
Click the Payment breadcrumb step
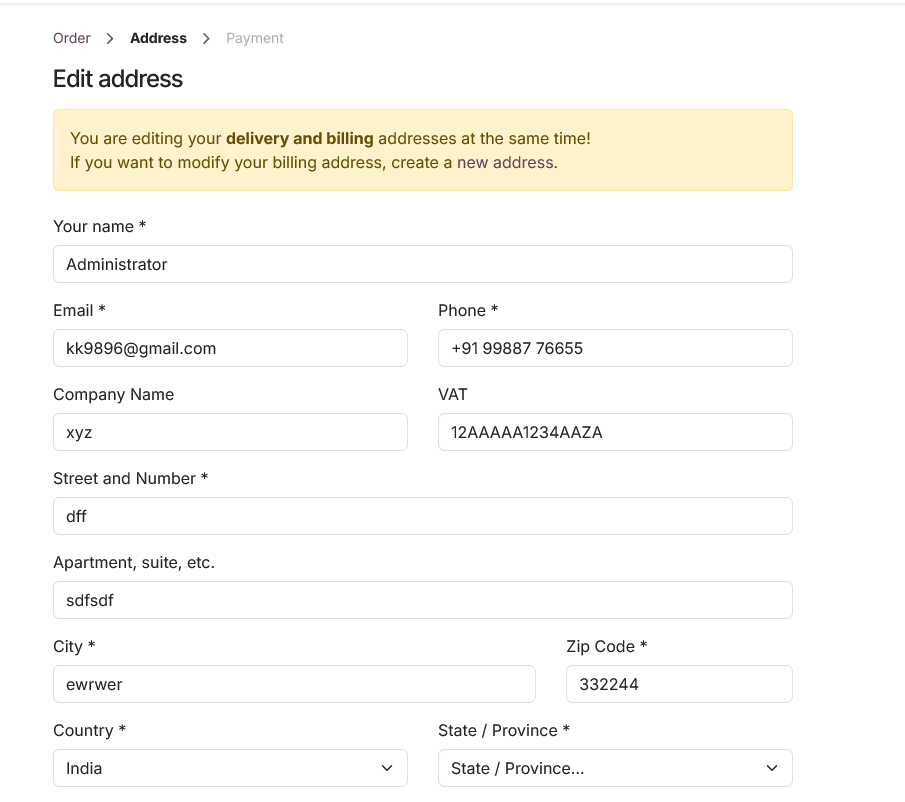click(255, 38)
